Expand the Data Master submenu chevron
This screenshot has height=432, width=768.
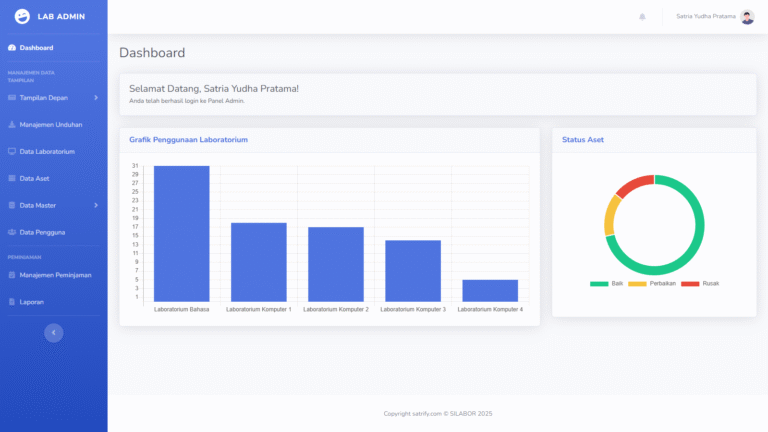(96, 206)
